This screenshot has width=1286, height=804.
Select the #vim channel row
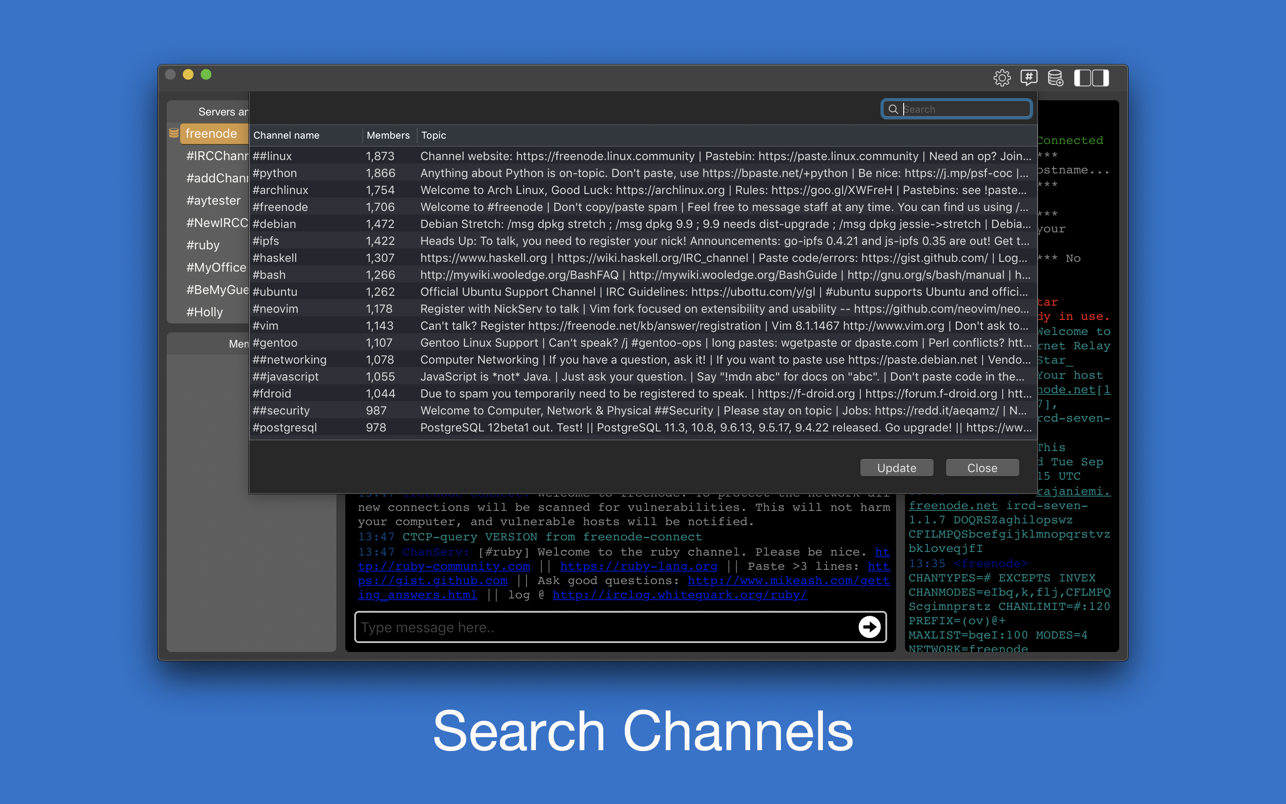[642, 326]
